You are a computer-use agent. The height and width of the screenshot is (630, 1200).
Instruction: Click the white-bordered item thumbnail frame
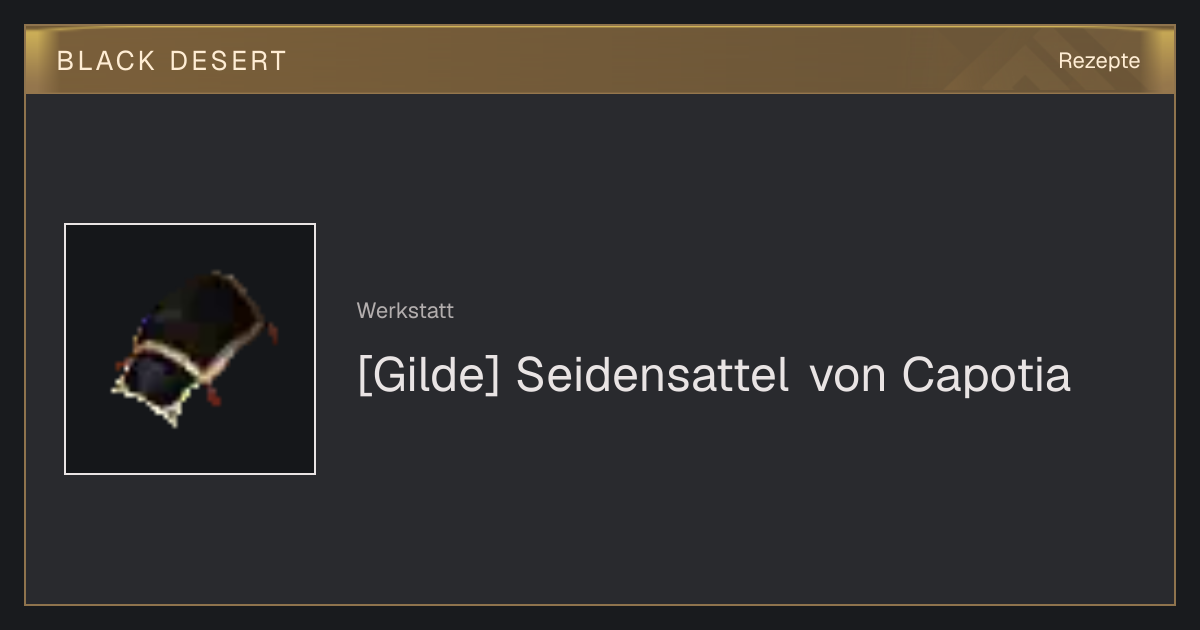click(x=190, y=349)
